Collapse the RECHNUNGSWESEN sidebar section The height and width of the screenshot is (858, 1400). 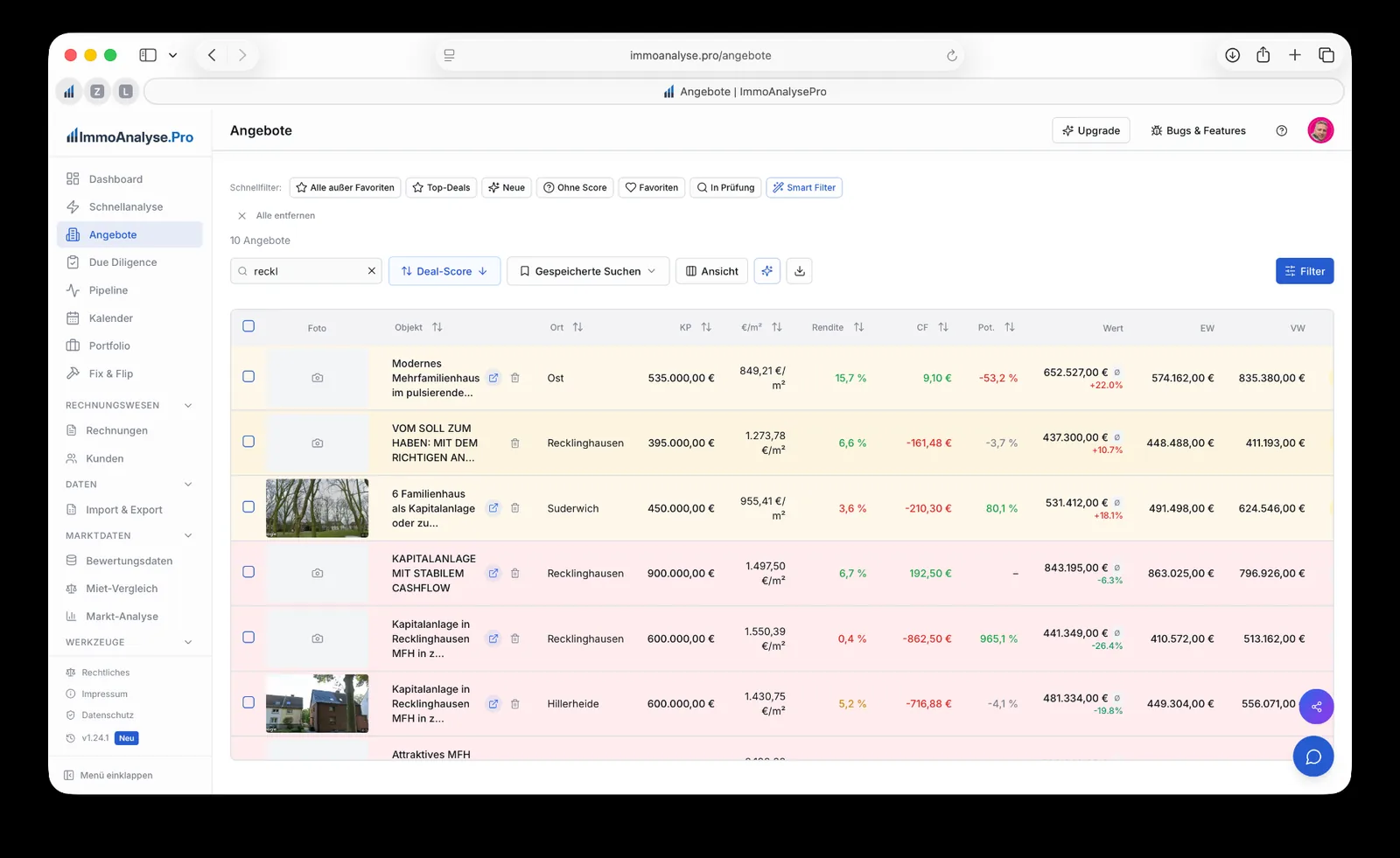point(188,406)
